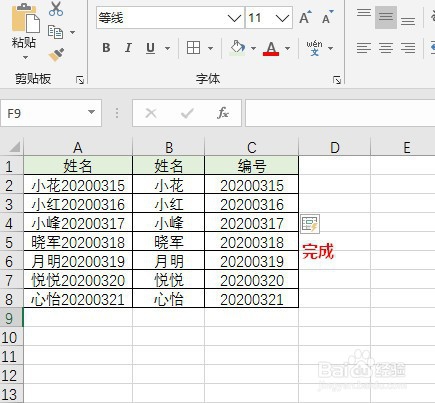Toggle bold formatting
The width and height of the screenshot is (435, 403).
[x=106, y=48]
